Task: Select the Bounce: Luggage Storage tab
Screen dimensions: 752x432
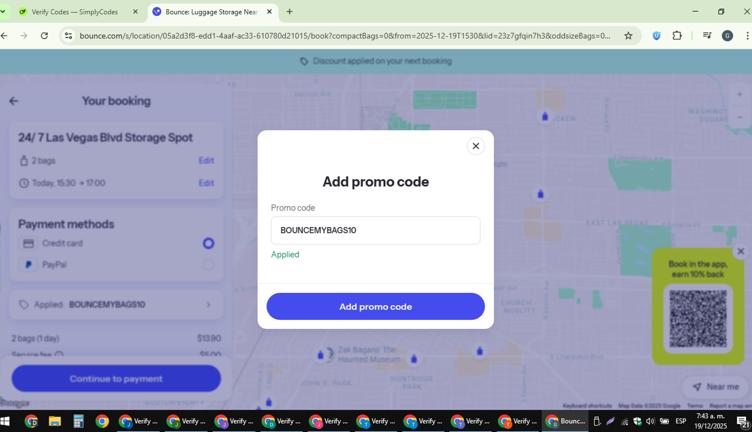Action: [x=211, y=12]
